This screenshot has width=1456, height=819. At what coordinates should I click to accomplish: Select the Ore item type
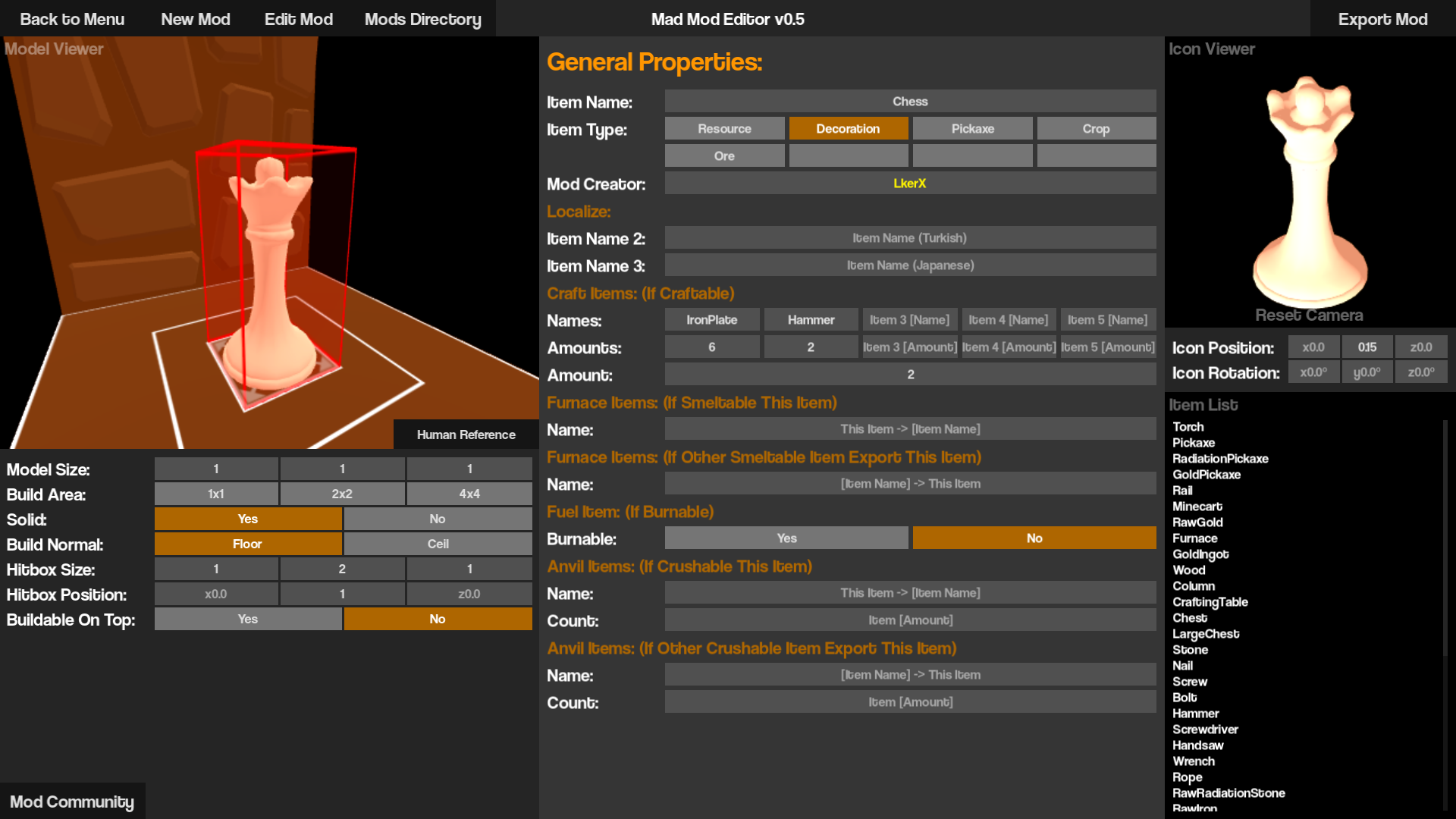pyautogui.click(x=724, y=156)
